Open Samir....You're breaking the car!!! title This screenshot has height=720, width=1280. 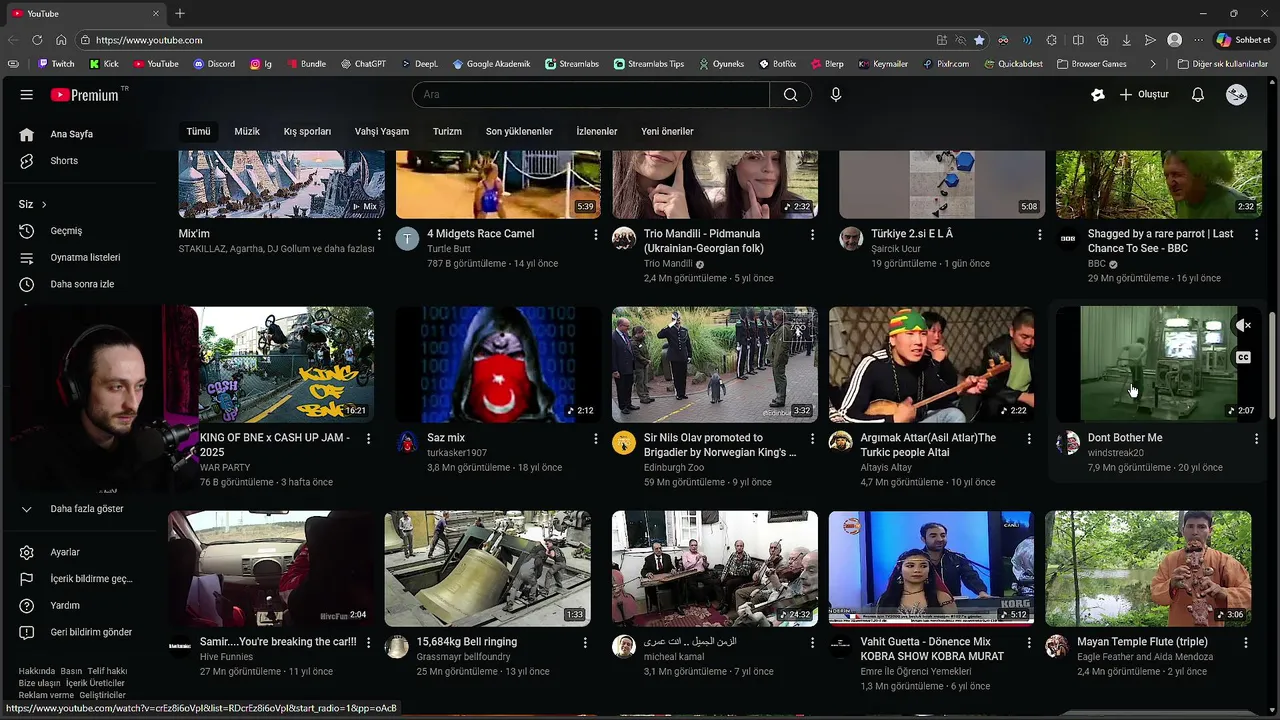point(278,642)
